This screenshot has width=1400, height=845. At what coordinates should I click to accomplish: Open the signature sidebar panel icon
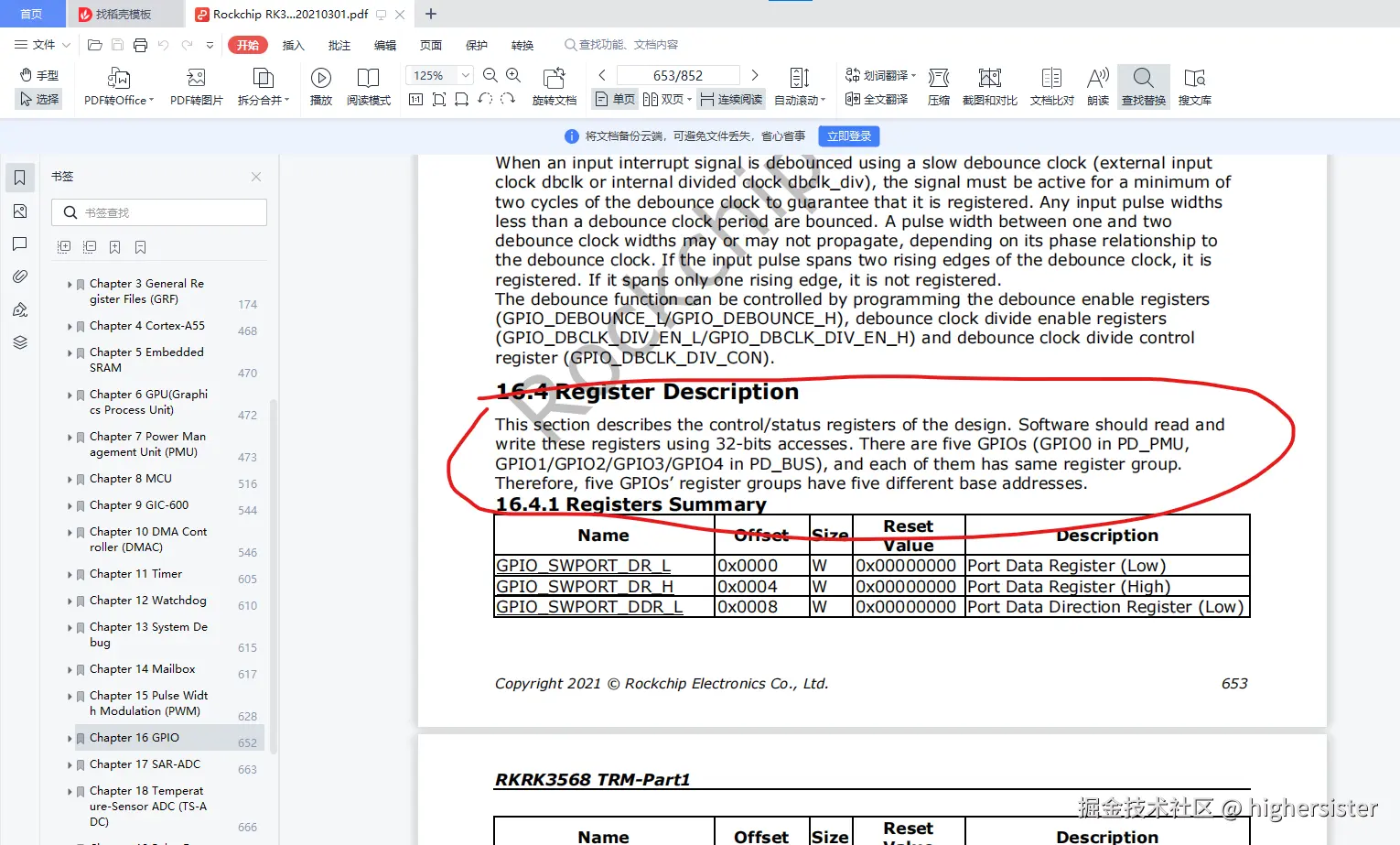(20, 309)
